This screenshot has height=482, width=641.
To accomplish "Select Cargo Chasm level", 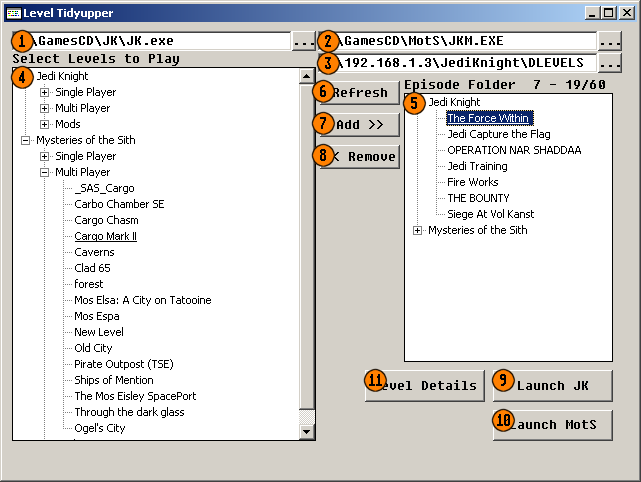I will click(106, 220).
